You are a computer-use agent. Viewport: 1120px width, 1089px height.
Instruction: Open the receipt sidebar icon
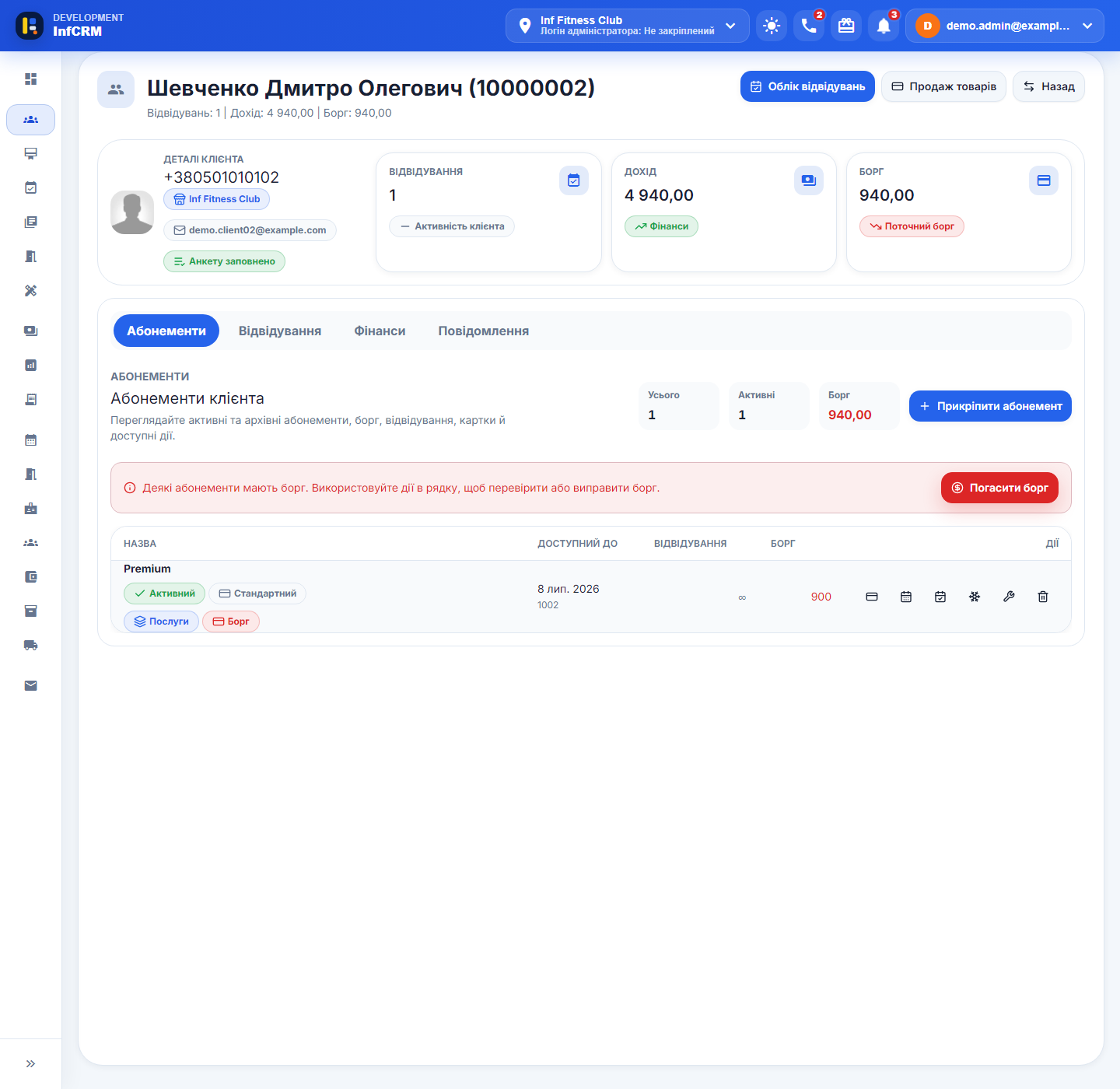pos(30,399)
